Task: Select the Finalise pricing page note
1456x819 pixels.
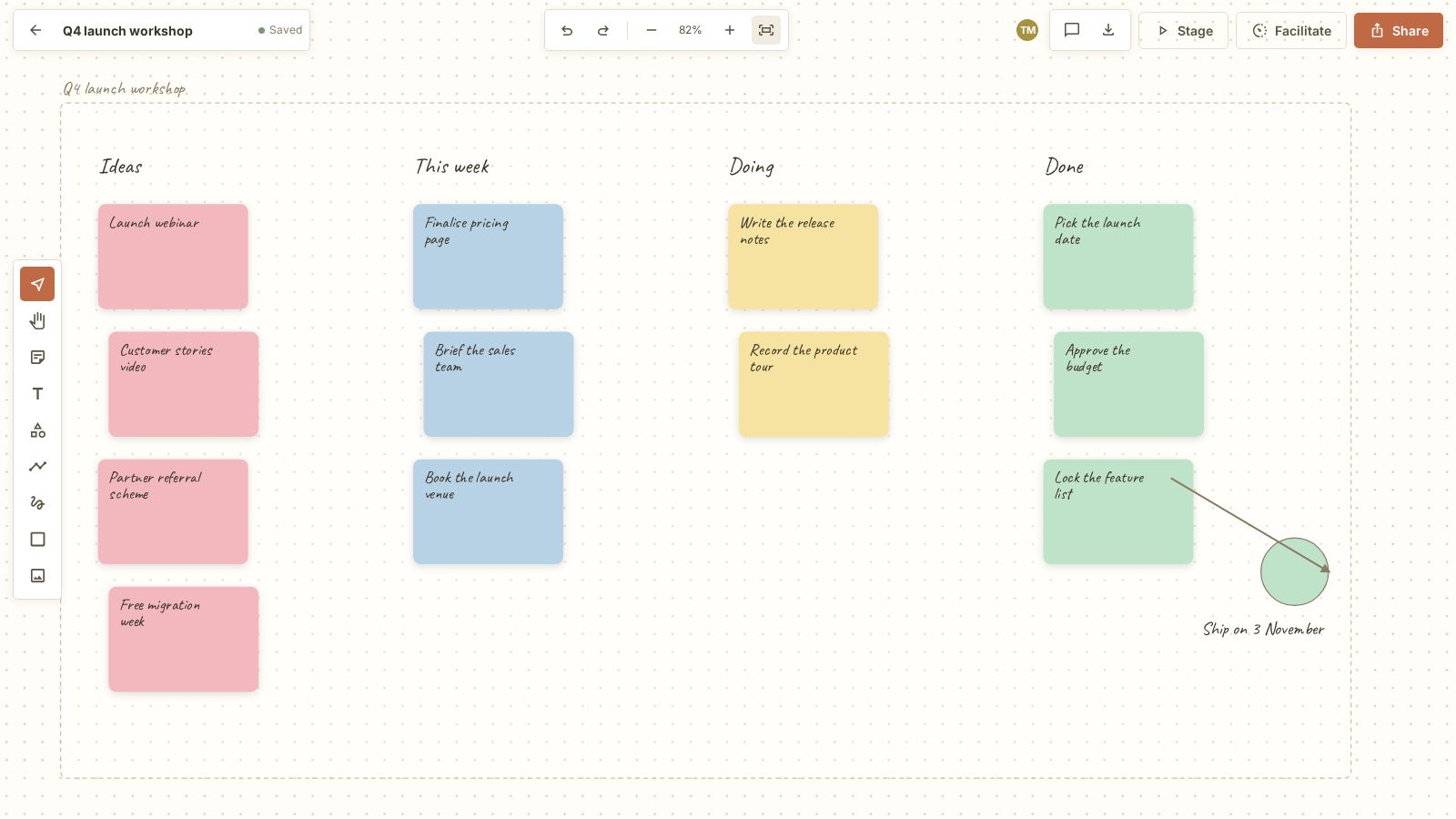Action: pos(488,257)
